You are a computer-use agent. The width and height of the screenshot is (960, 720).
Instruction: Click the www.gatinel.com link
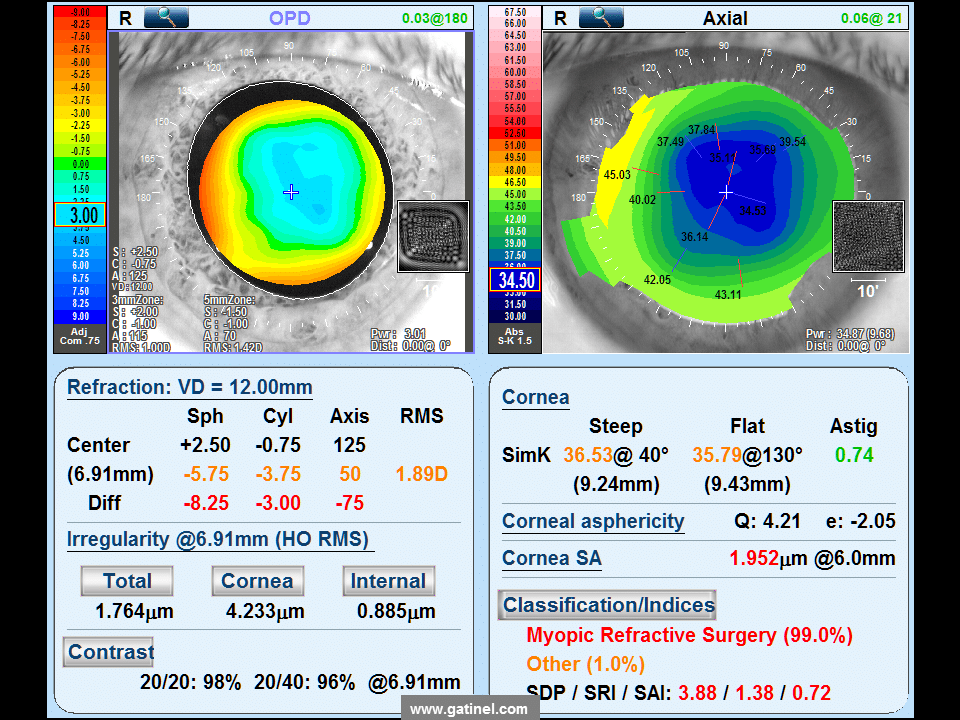[469, 709]
